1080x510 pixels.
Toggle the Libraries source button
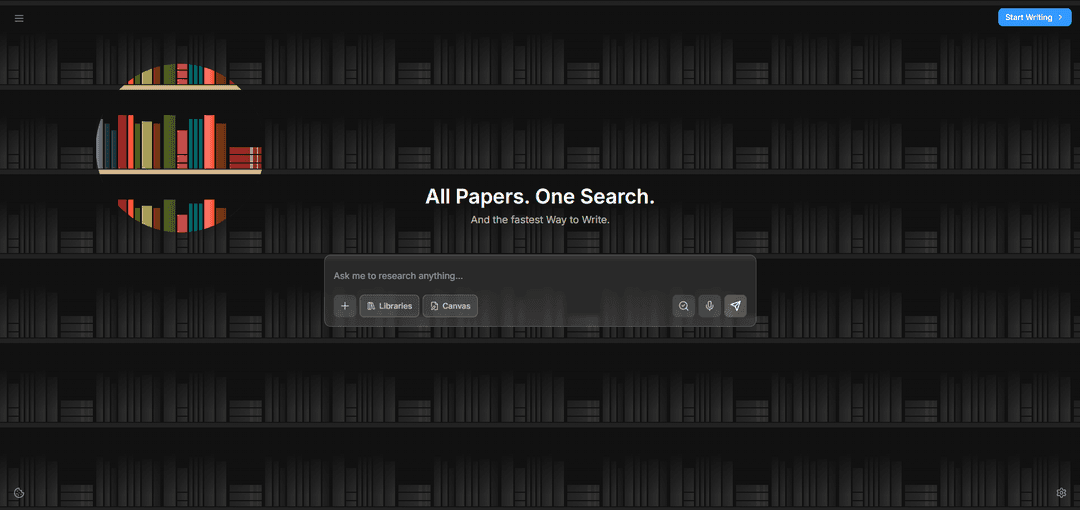pyautogui.click(x=390, y=306)
